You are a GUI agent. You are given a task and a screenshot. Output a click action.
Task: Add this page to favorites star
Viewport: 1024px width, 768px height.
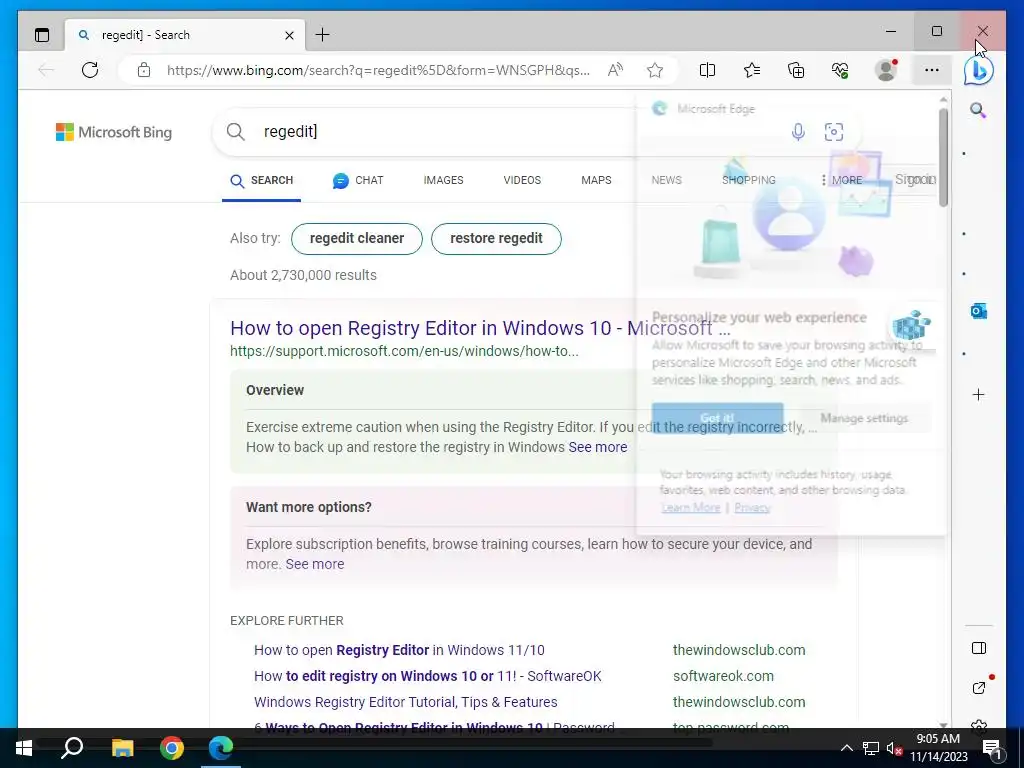(655, 70)
